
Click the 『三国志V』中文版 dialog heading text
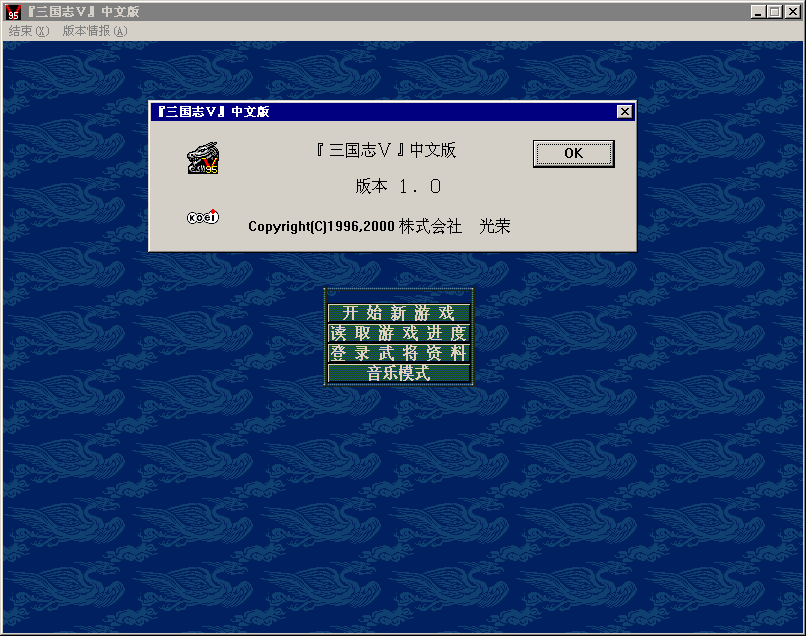pos(386,150)
